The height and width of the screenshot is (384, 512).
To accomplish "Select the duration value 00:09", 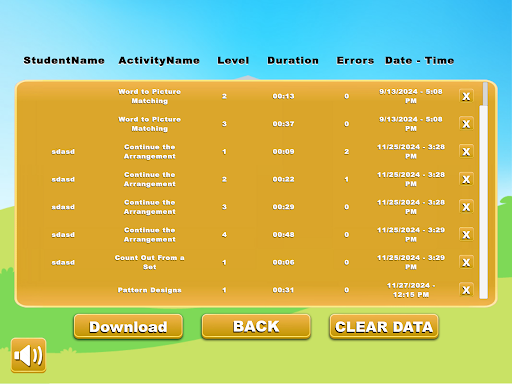I will (x=283, y=152).
